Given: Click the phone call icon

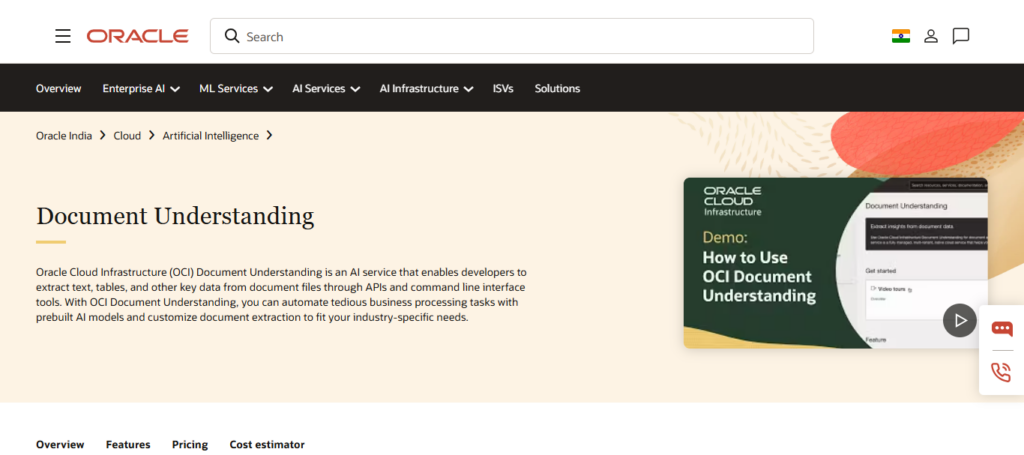Looking at the screenshot, I should coord(1001,373).
